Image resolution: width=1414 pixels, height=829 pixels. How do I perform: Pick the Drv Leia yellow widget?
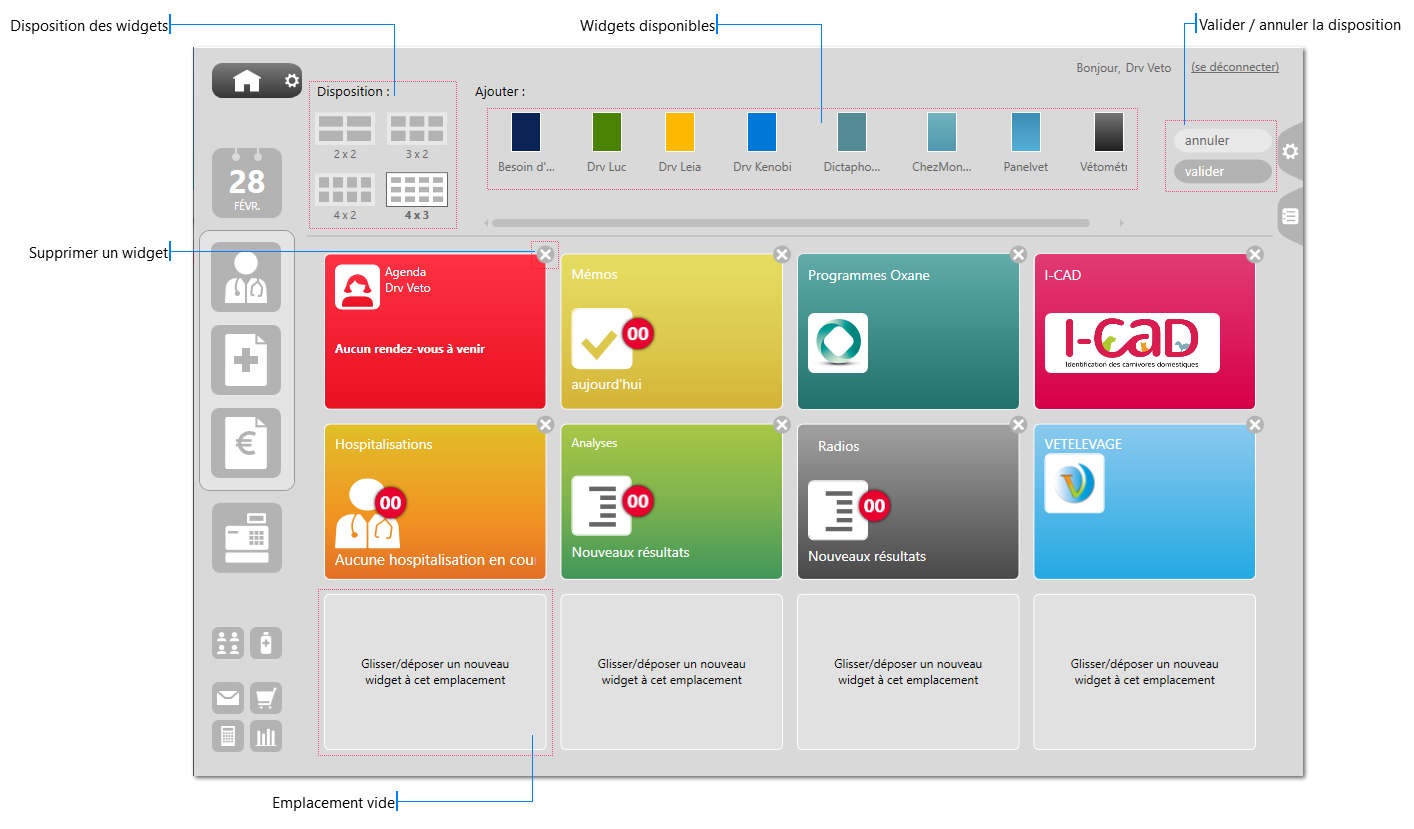[680, 132]
